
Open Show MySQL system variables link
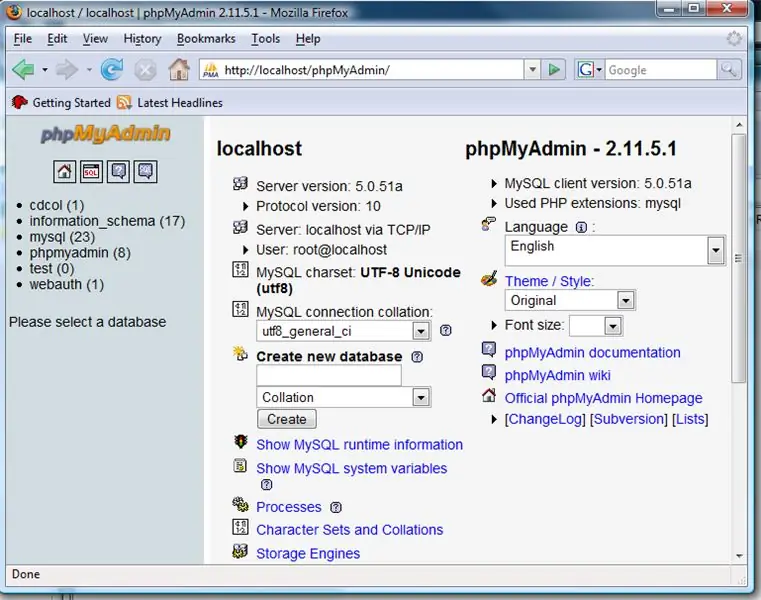coord(351,468)
